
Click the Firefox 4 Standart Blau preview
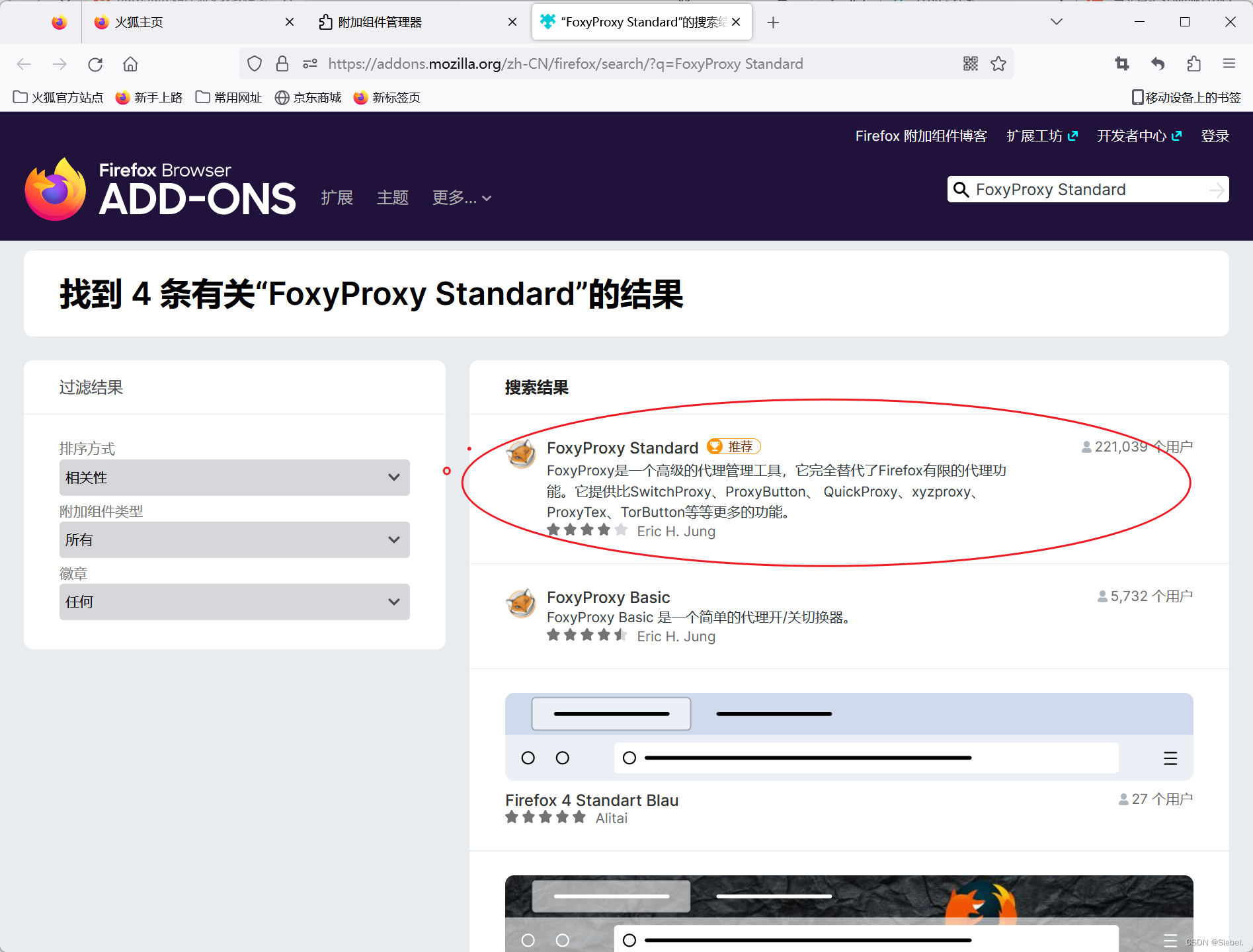point(849,736)
